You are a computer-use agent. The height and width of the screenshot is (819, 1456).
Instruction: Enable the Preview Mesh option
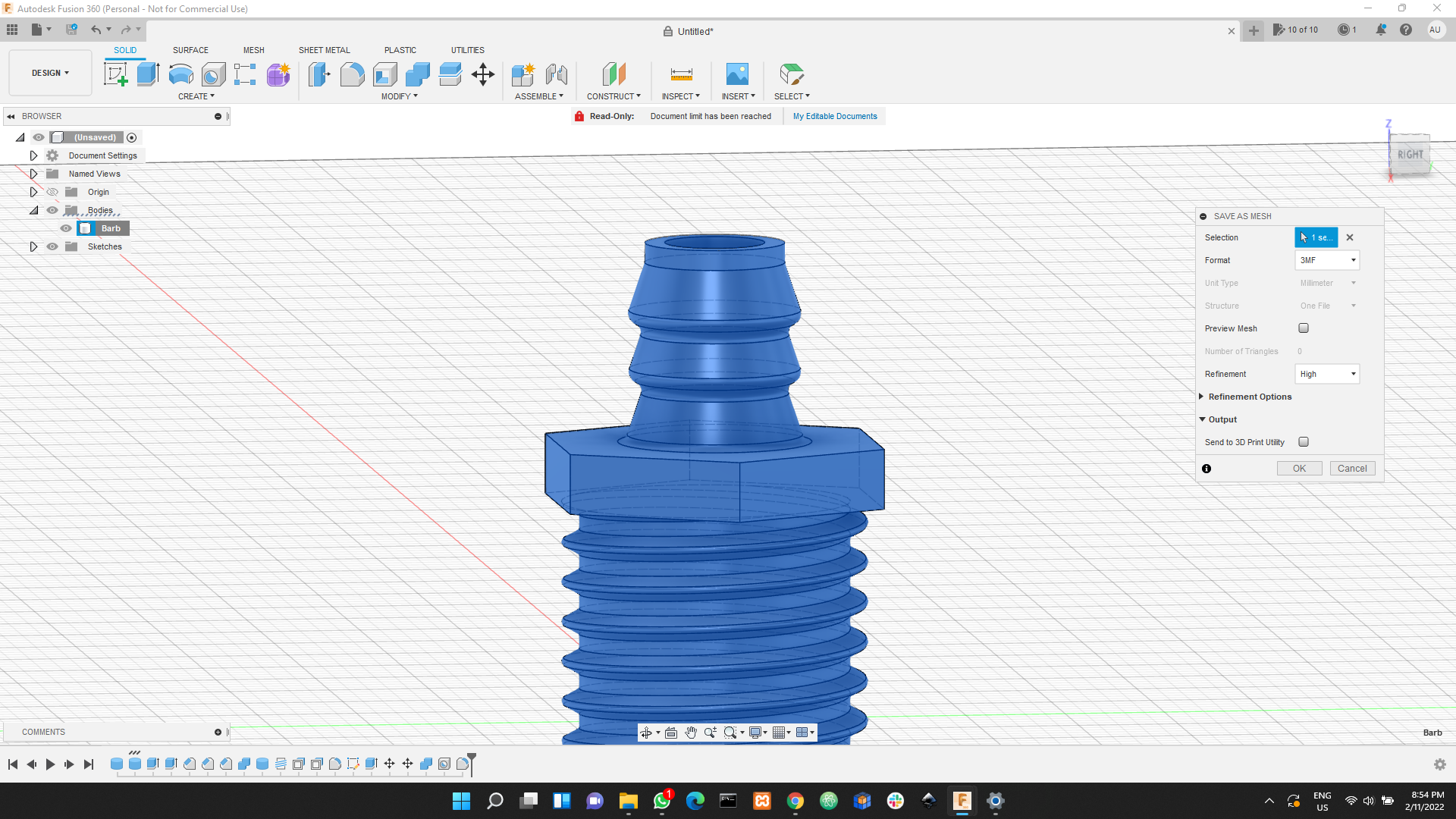(1303, 328)
